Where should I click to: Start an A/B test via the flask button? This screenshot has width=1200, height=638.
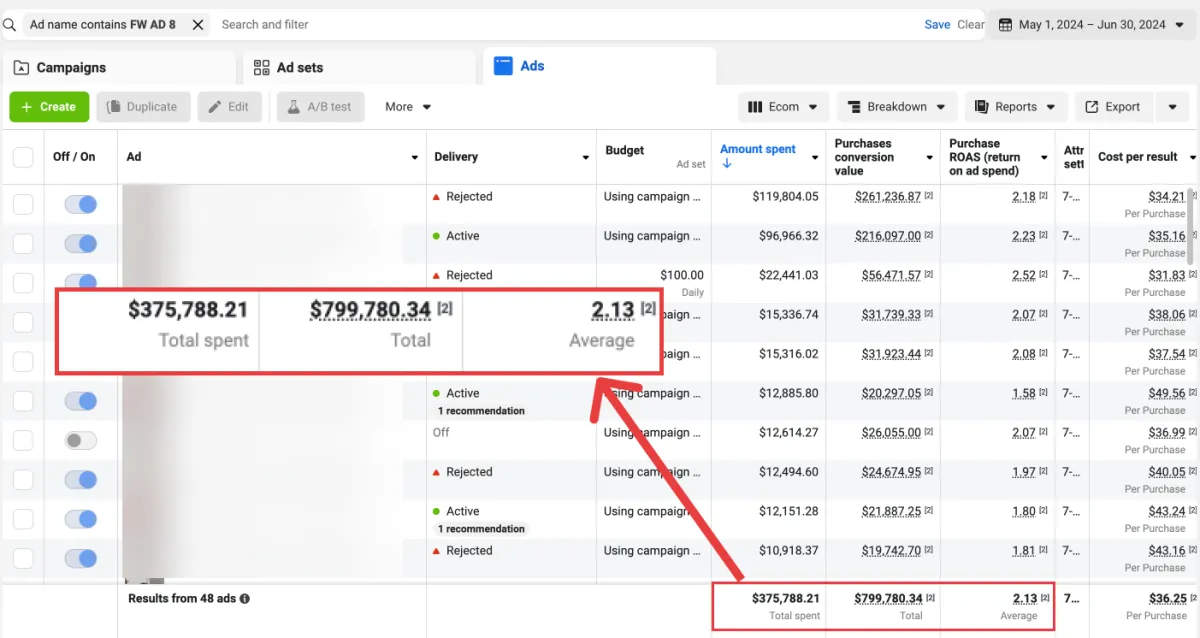tap(320, 107)
